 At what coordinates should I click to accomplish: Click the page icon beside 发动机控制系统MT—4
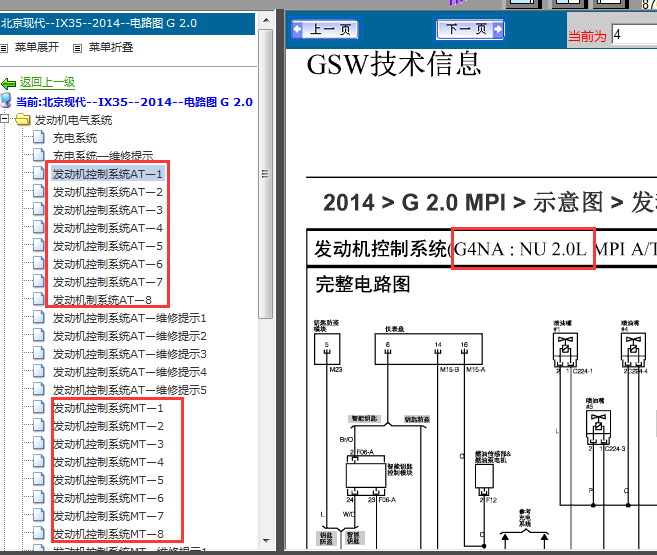pos(39,461)
